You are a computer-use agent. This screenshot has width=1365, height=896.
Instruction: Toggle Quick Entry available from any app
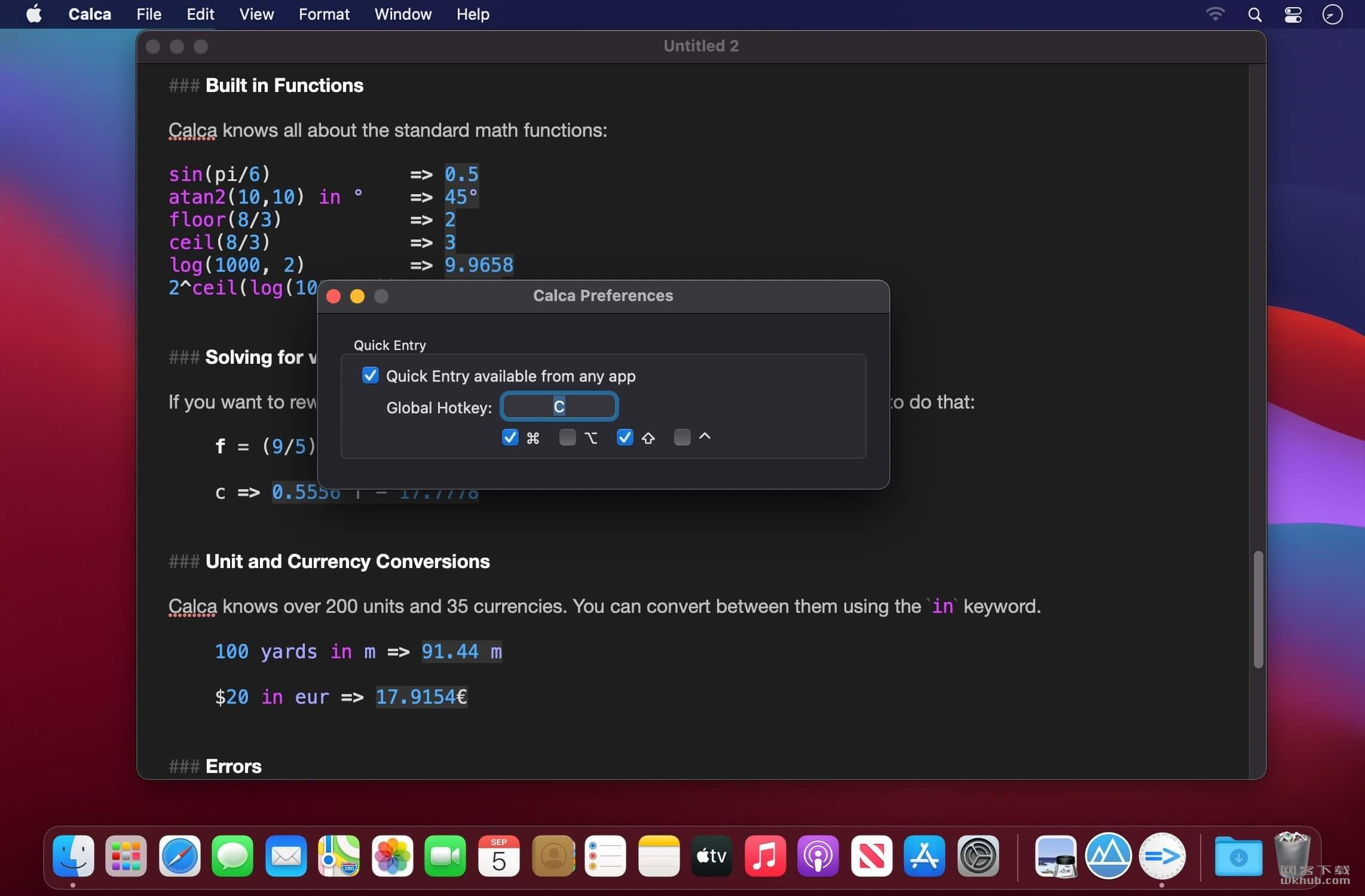click(x=370, y=376)
